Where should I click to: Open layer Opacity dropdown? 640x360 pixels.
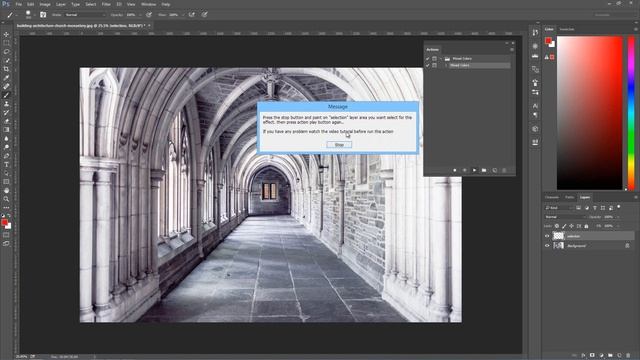(618, 217)
